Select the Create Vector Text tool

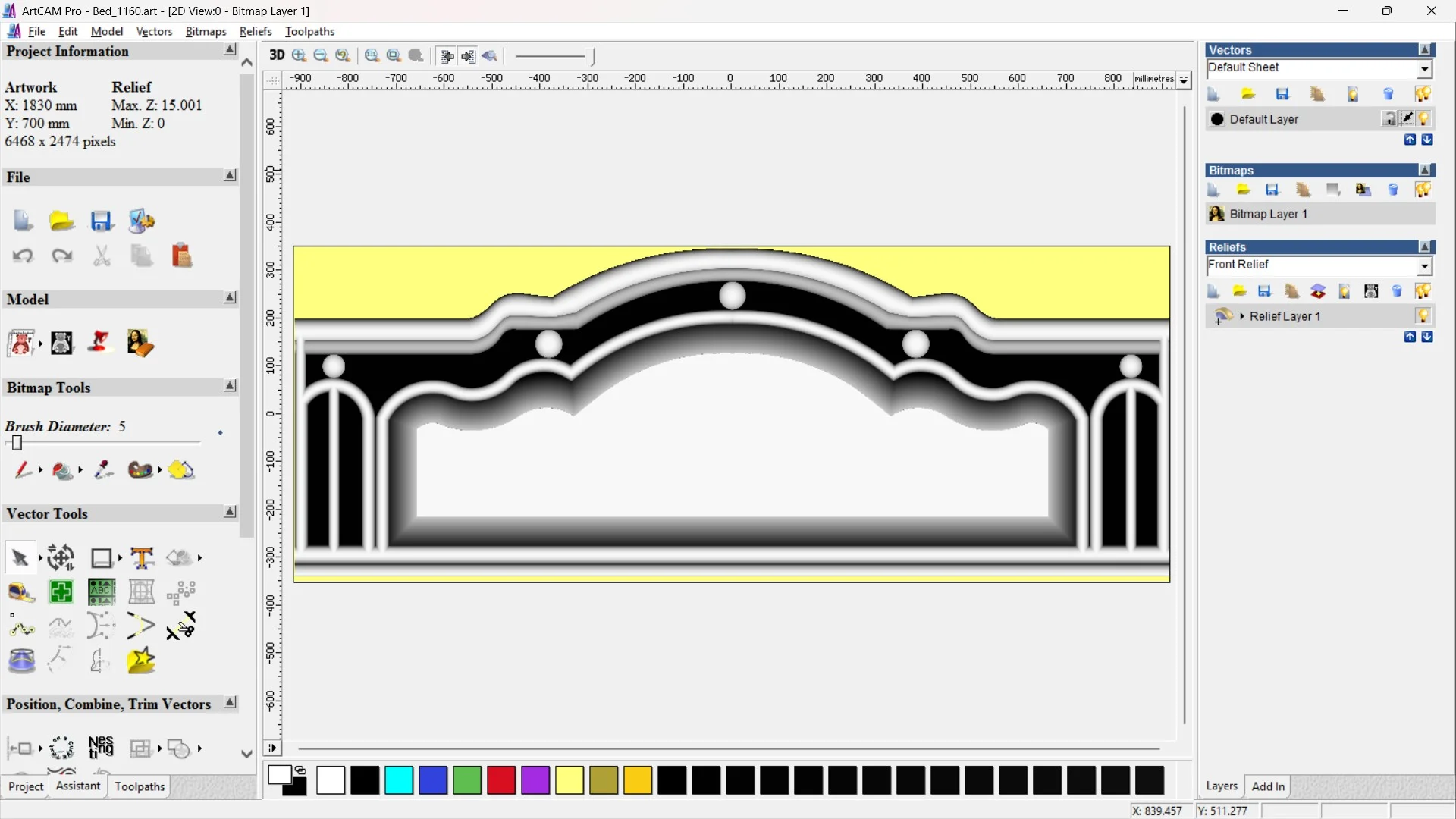pyautogui.click(x=142, y=558)
